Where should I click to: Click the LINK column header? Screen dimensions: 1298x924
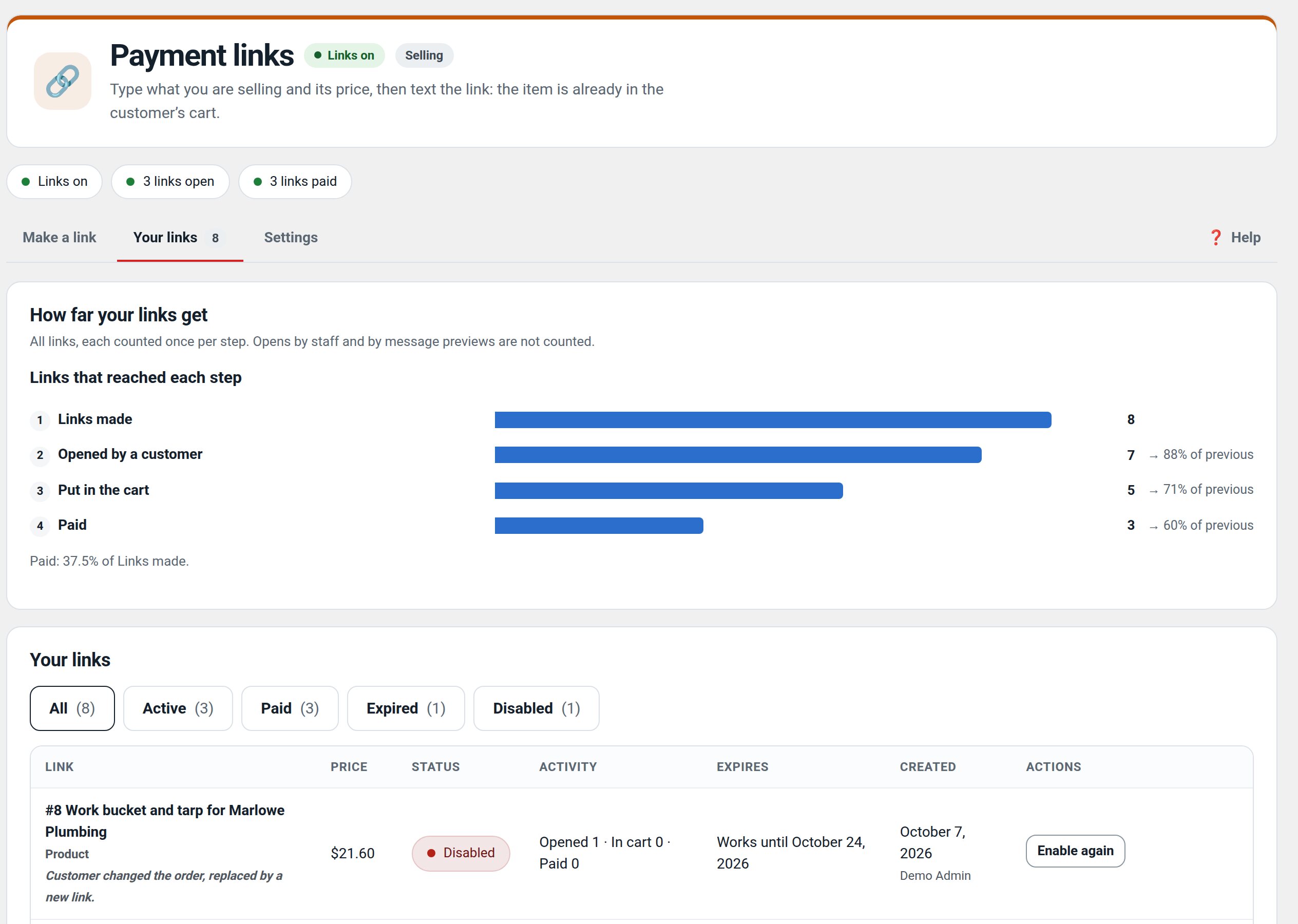pos(59,766)
